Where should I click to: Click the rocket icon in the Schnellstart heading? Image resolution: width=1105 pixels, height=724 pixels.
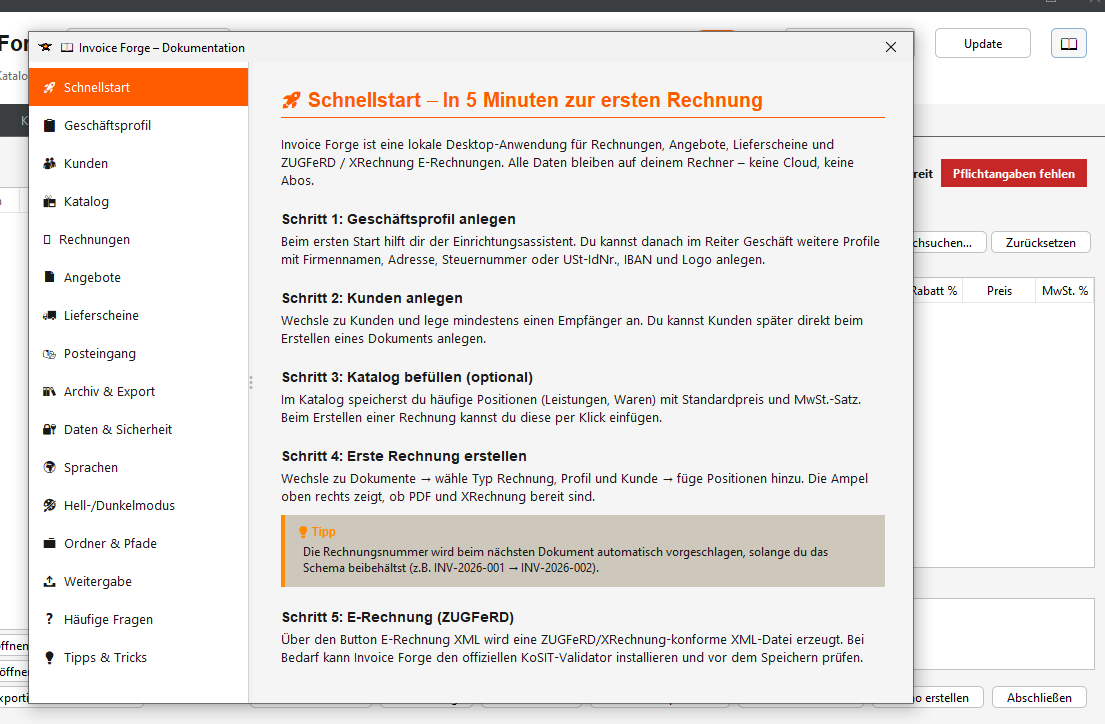coord(291,101)
